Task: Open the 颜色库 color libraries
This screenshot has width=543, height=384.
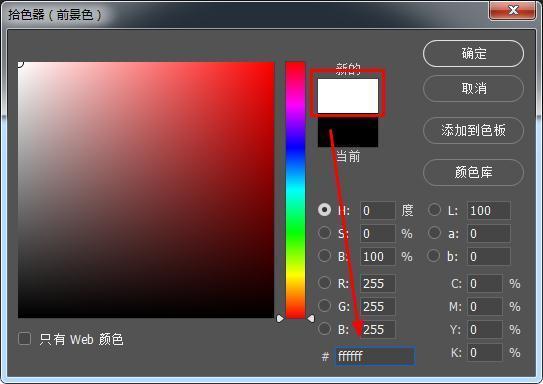Action: (x=473, y=172)
